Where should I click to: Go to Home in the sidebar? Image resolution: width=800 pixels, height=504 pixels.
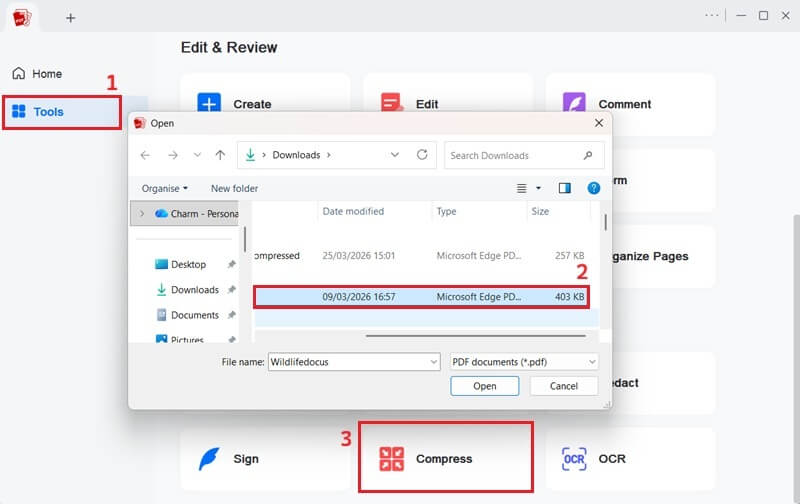click(37, 73)
